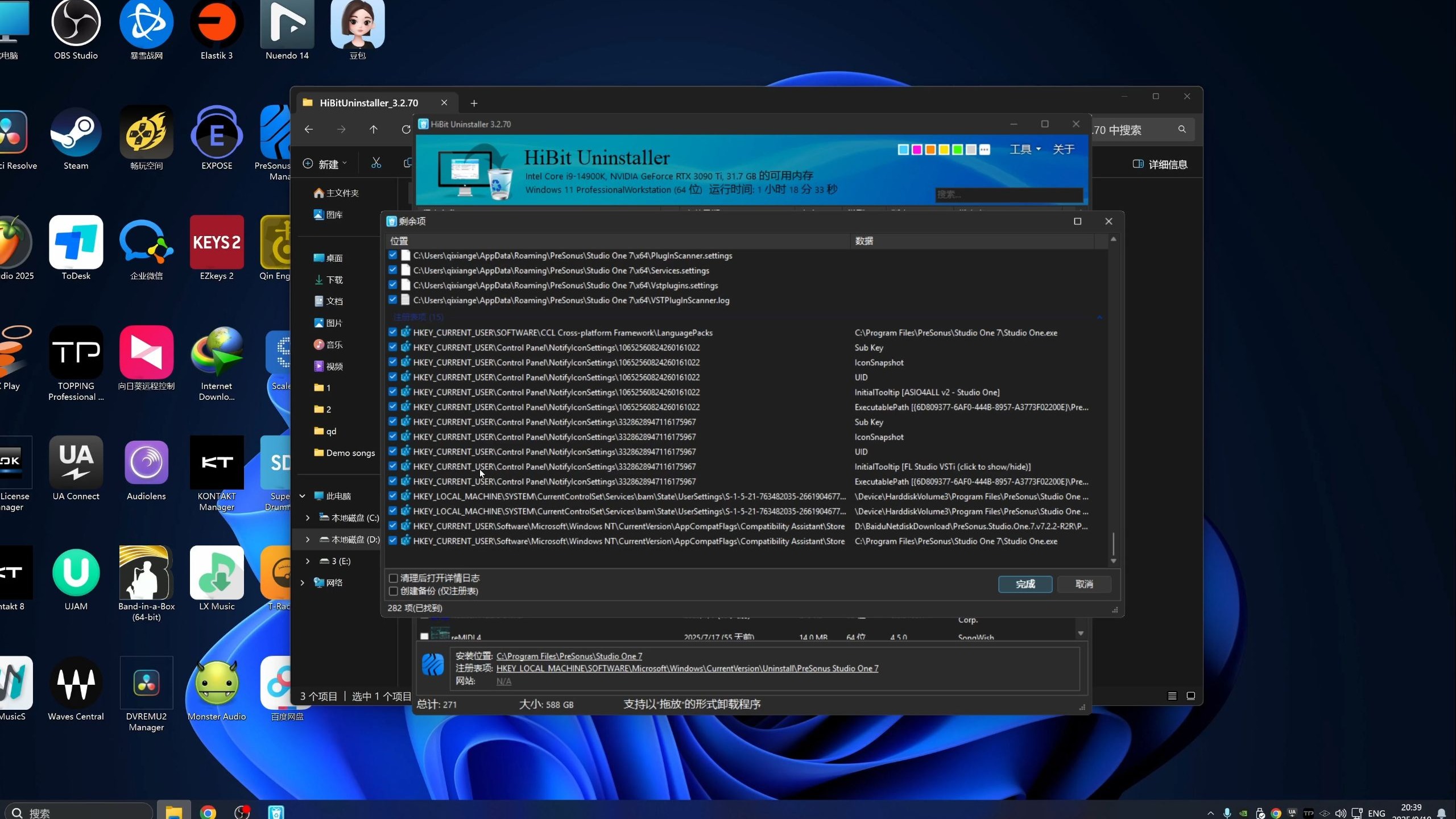Viewport: 1456px width, 819px height.
Task: Open OBS Studio desktop icon
Action: 76,30
